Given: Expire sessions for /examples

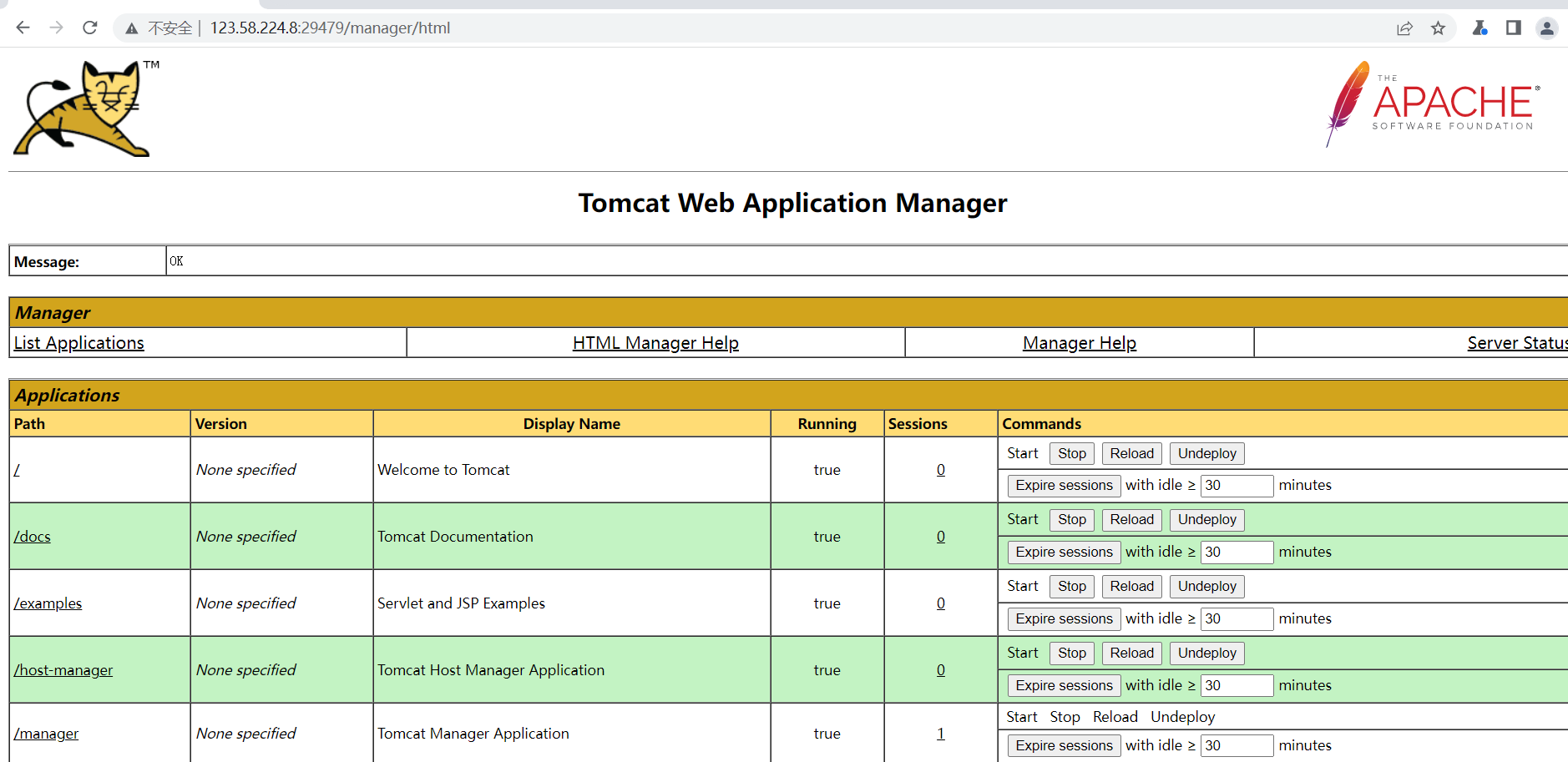Looking at the screenshot, I should [1064, 618].
